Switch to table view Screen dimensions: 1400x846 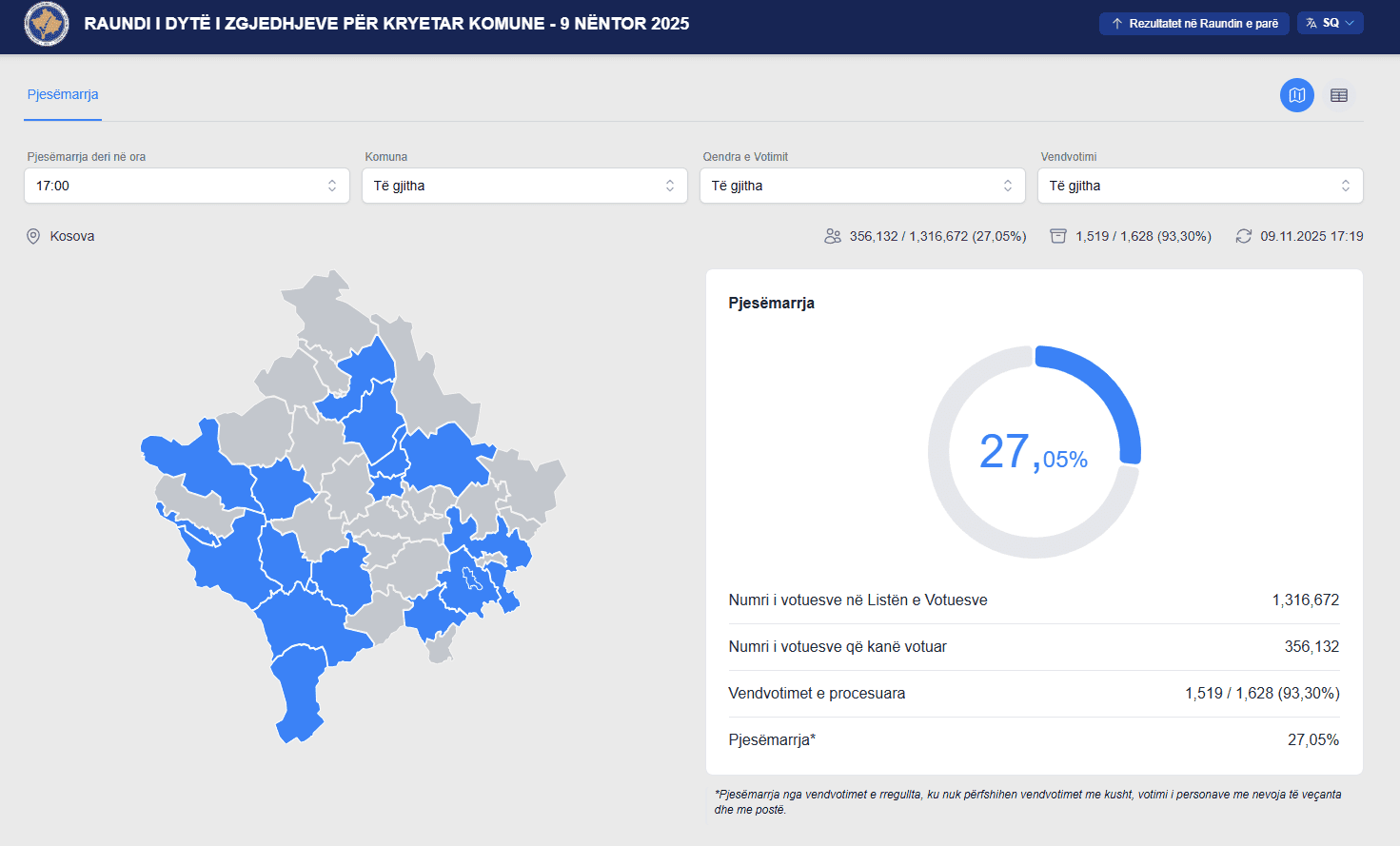pos(1338,95)
